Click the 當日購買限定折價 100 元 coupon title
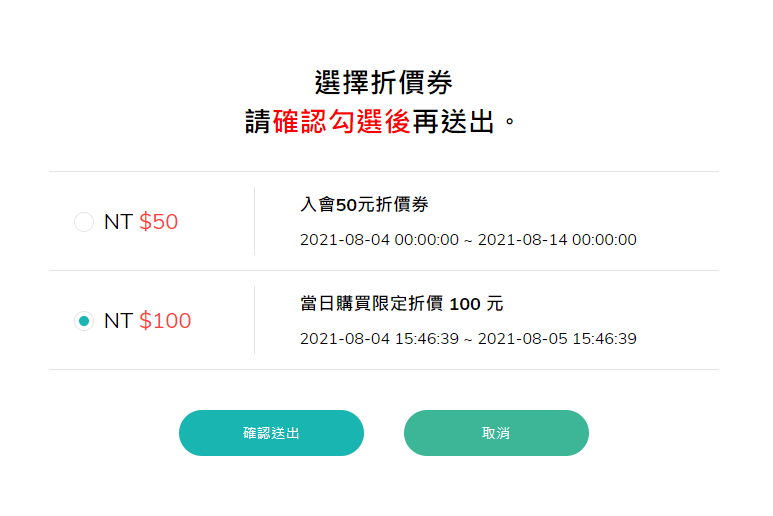The width and height of the screenshot is (773, 516). pos(402,304)
